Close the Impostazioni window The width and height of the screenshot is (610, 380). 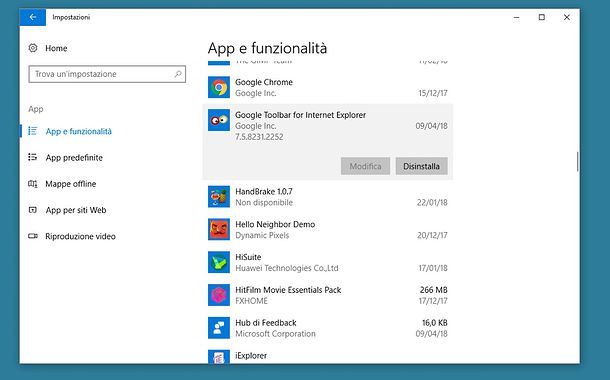point(567,17)
